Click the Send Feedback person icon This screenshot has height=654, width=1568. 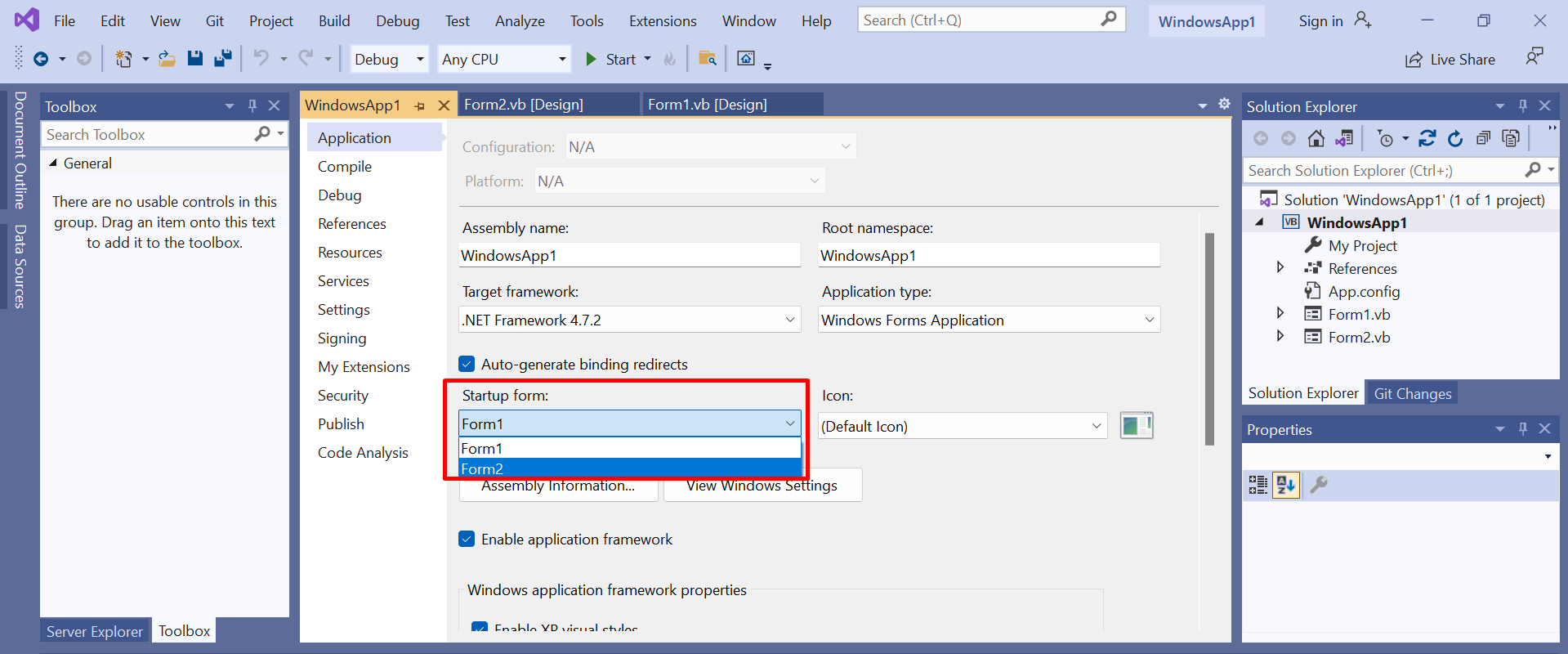1534,57
